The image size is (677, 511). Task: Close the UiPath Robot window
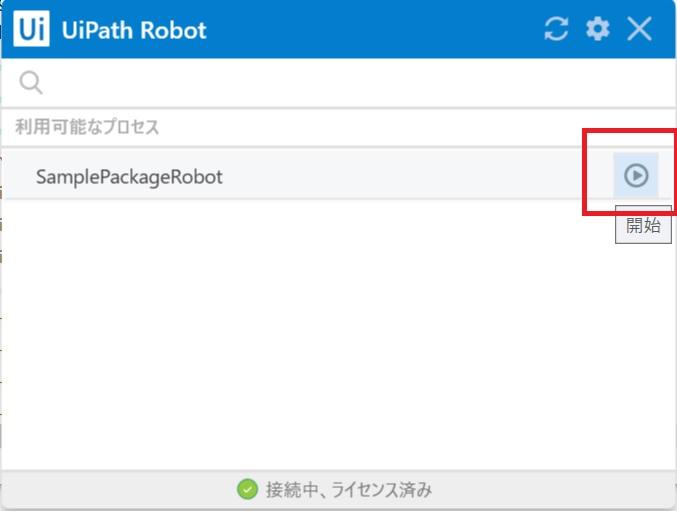640,29
